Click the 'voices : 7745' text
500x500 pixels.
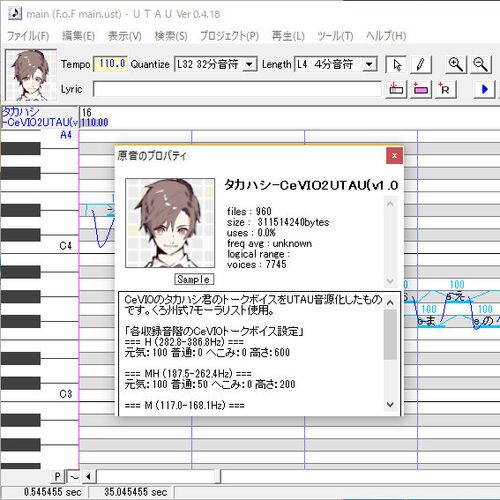click(x=257, y=264)
